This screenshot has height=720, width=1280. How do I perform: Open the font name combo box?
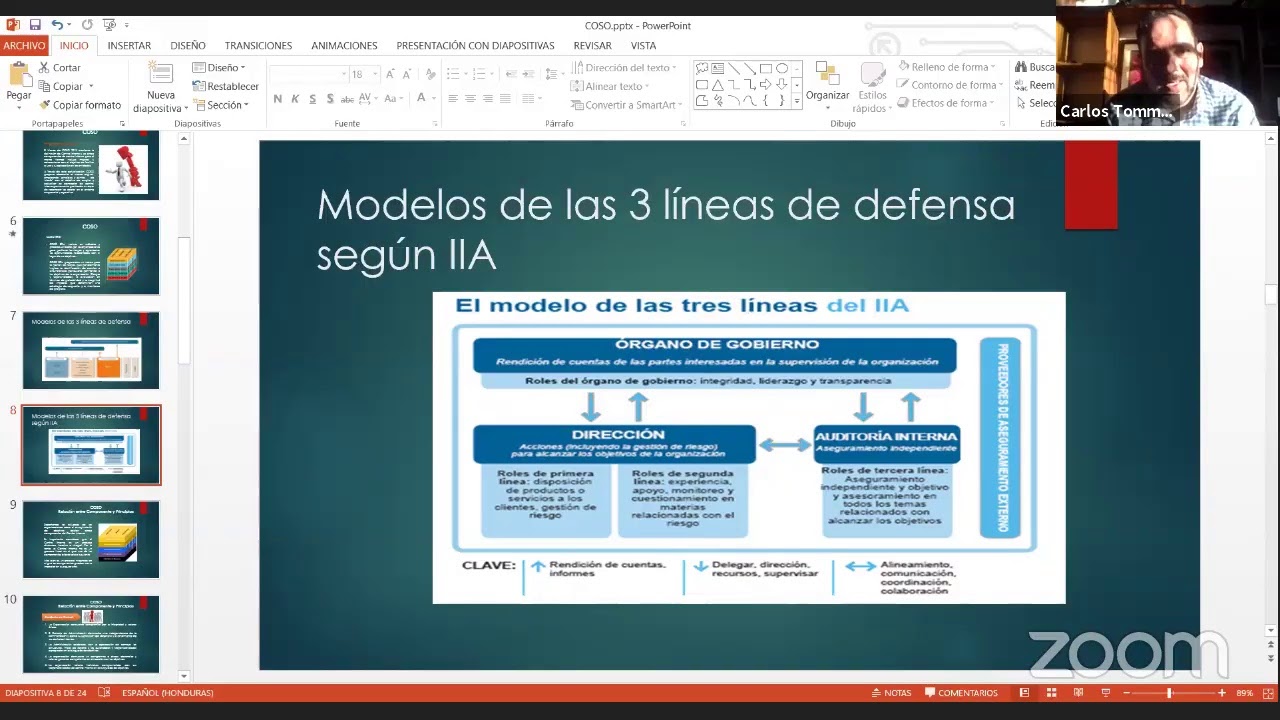[x=306, y=74]
